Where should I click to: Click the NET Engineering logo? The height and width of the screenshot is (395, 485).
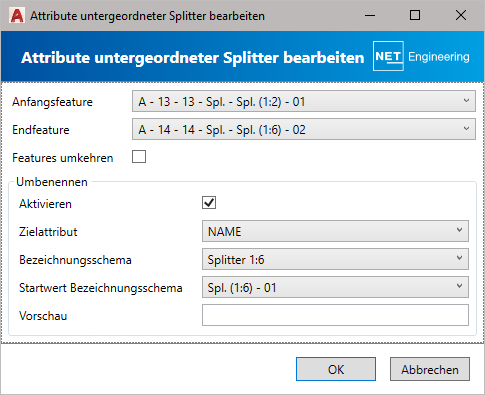click(x=421, y=56)
